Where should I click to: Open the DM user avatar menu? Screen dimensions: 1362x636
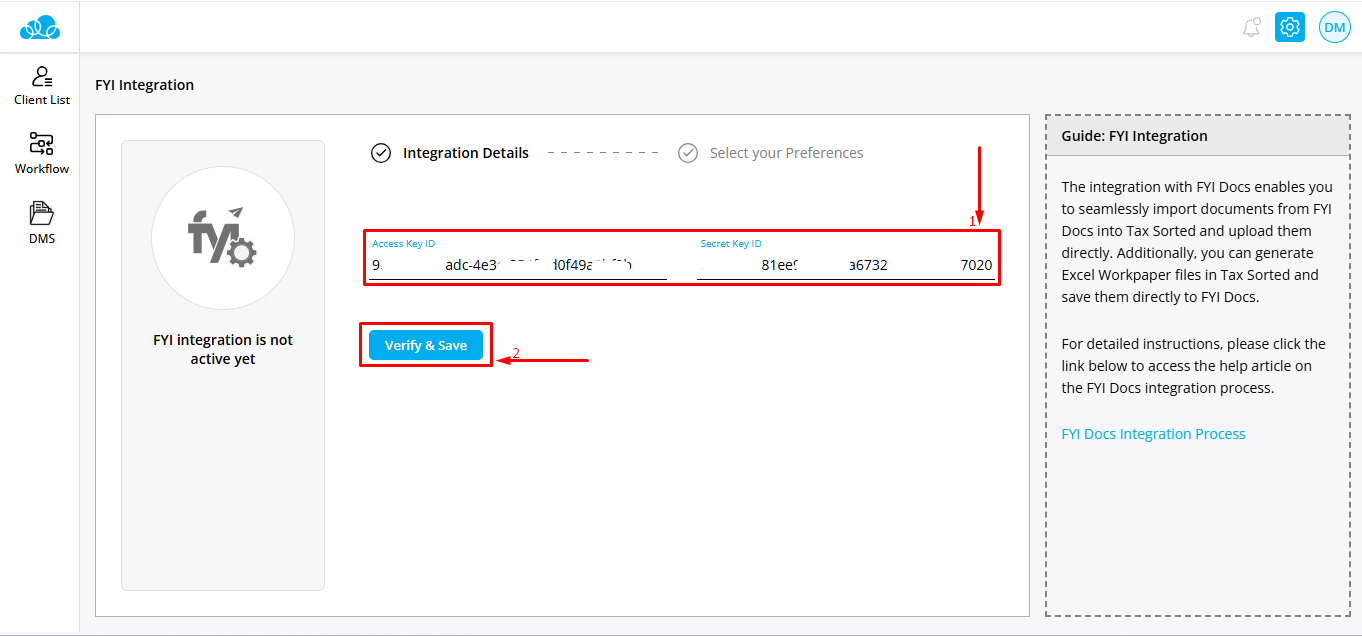1335,27
